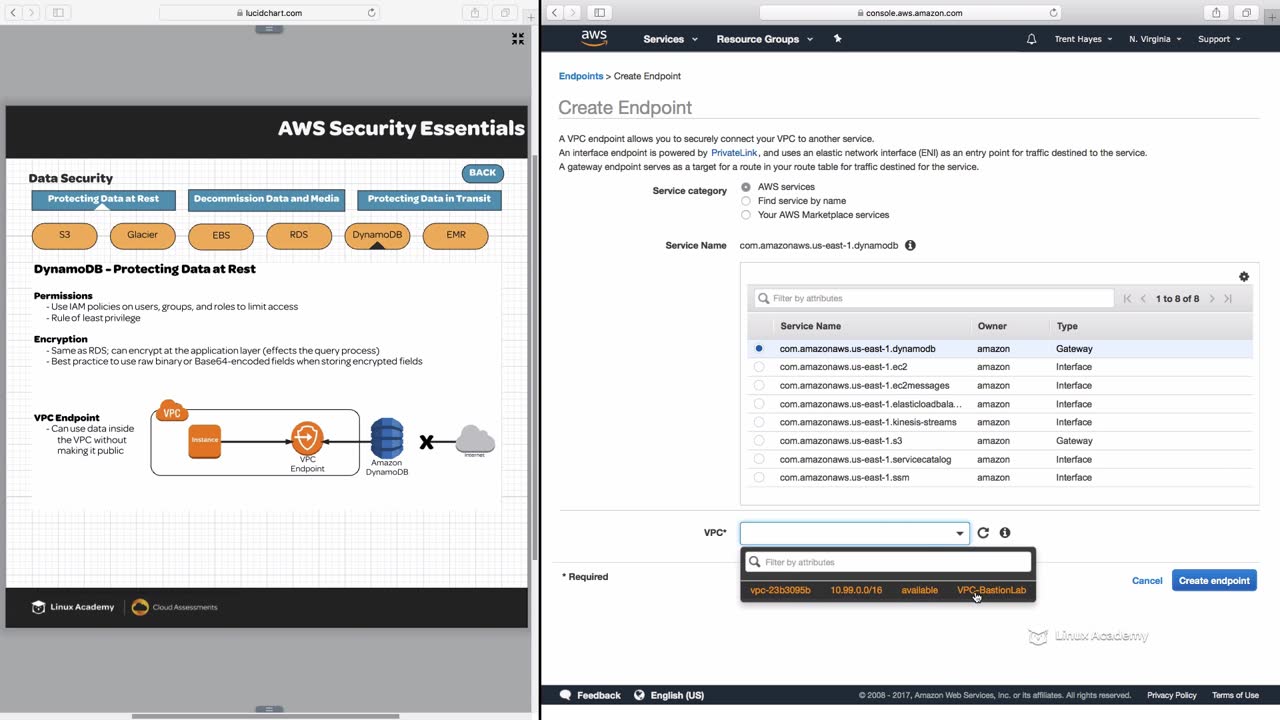Toggle sidebar in the Lucidchart browser window
Viewport: 1280px width, 720px height.
coord(58,13)
